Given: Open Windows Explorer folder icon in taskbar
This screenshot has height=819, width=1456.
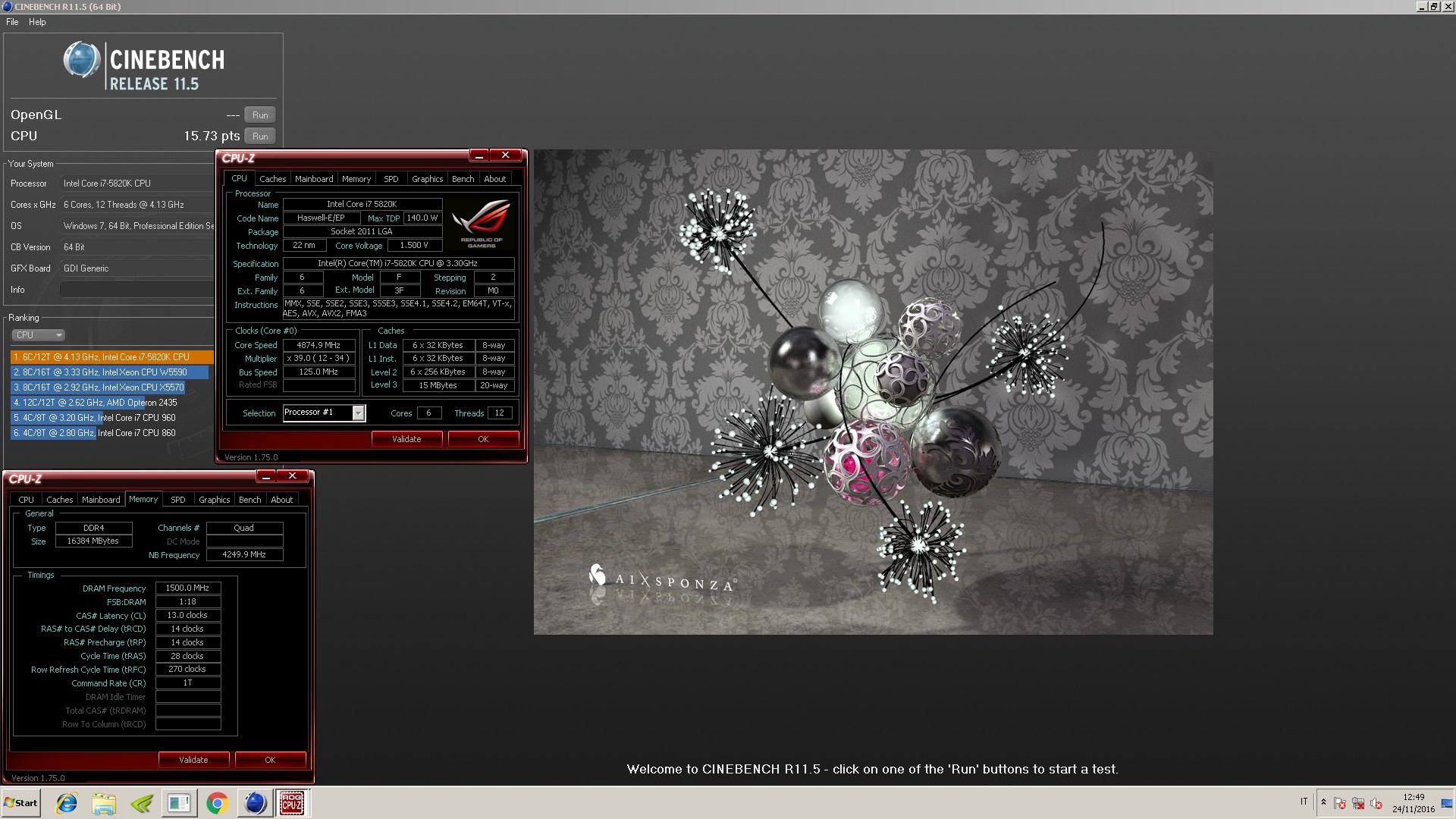Looking at the screenshot, I should tap(104, 803).
